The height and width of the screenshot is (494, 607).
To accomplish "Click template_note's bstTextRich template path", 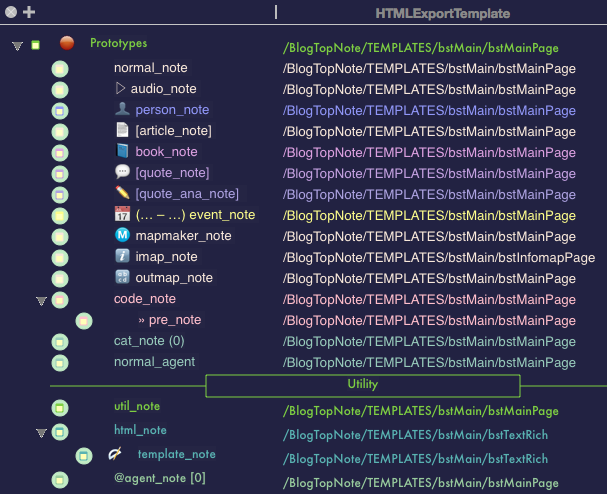I will pyautogui.click(x=415, y=459).
